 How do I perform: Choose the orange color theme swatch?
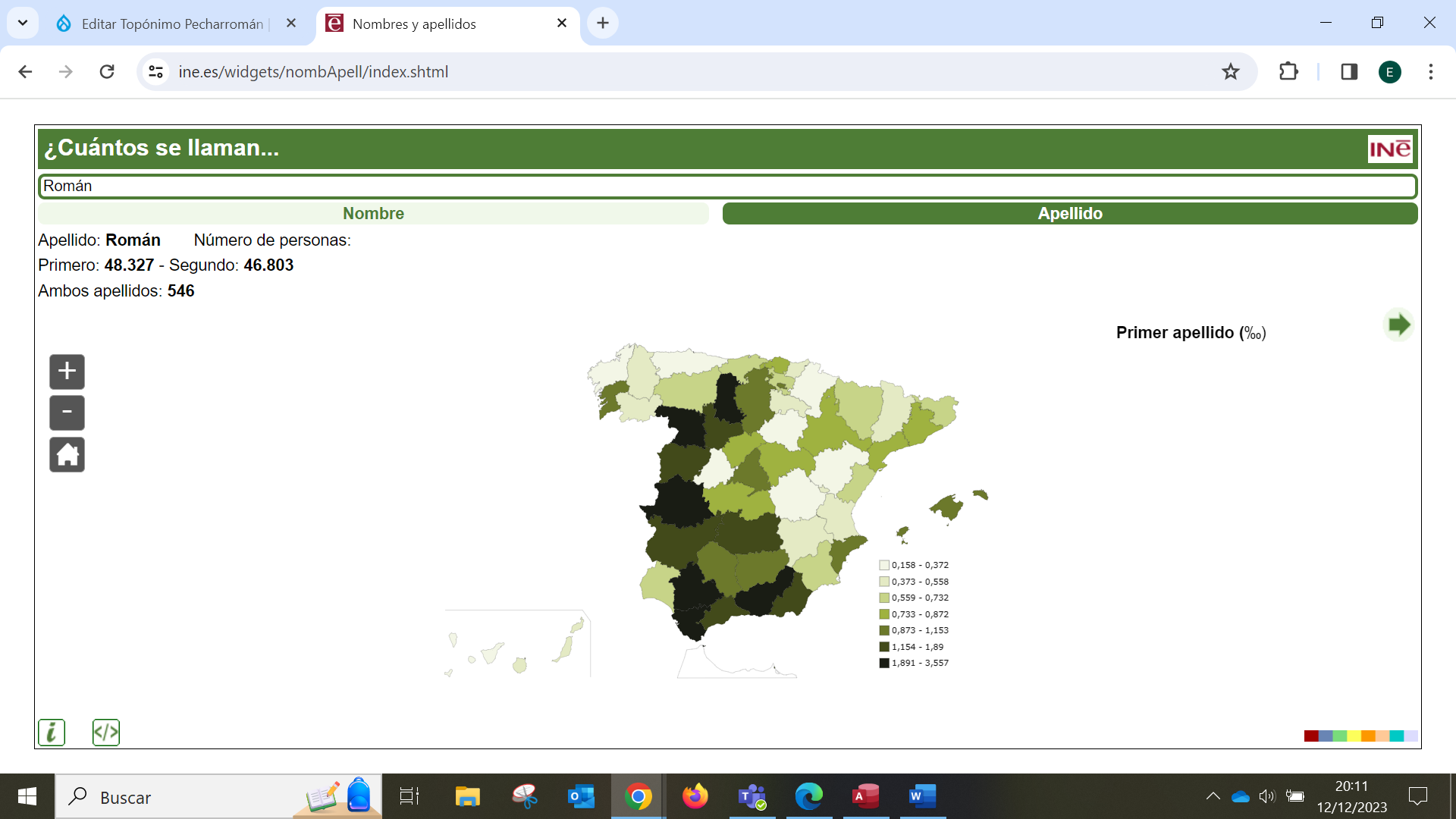pos(1368,736)
